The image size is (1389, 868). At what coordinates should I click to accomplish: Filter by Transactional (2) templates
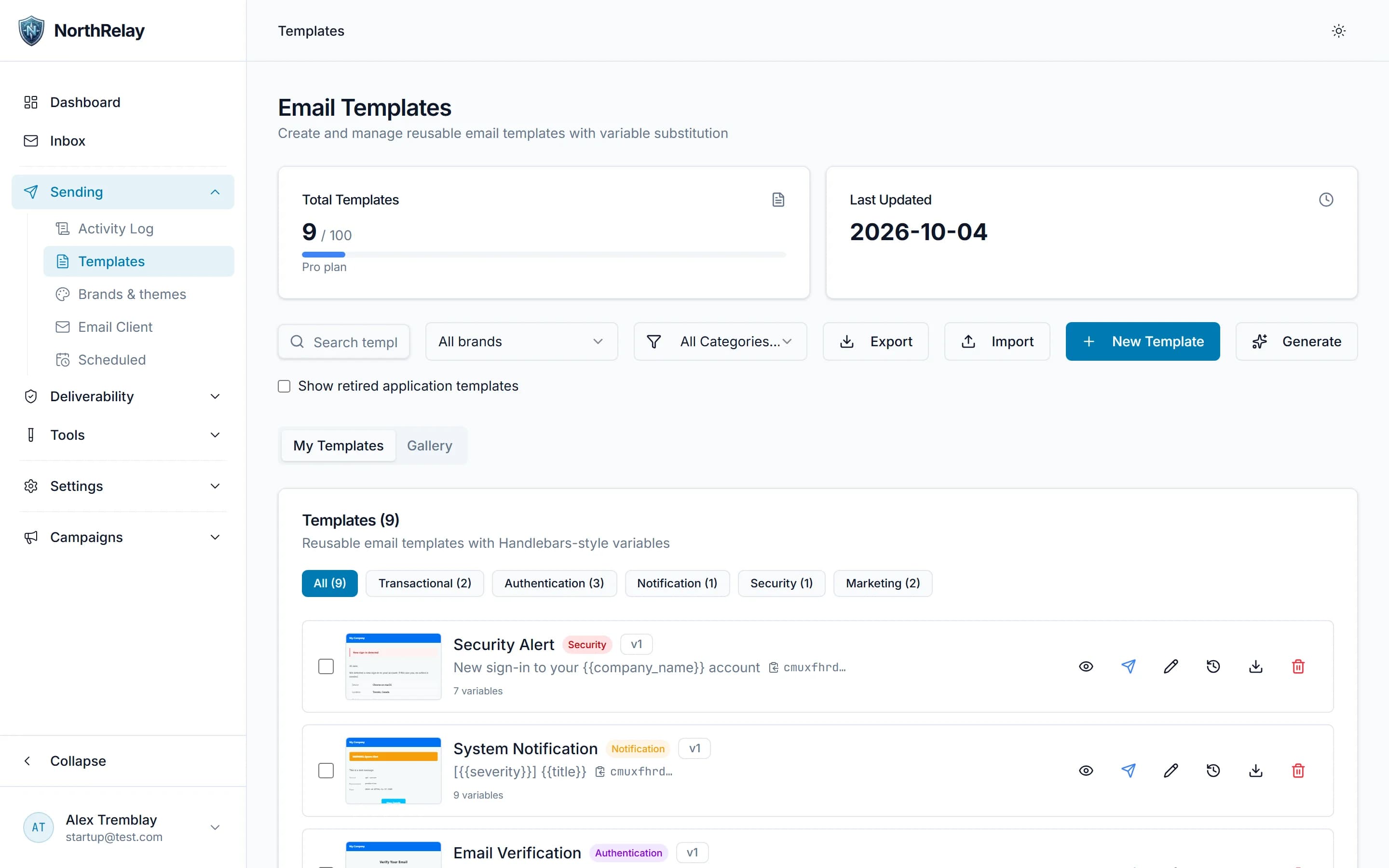[x=425, y=583]
